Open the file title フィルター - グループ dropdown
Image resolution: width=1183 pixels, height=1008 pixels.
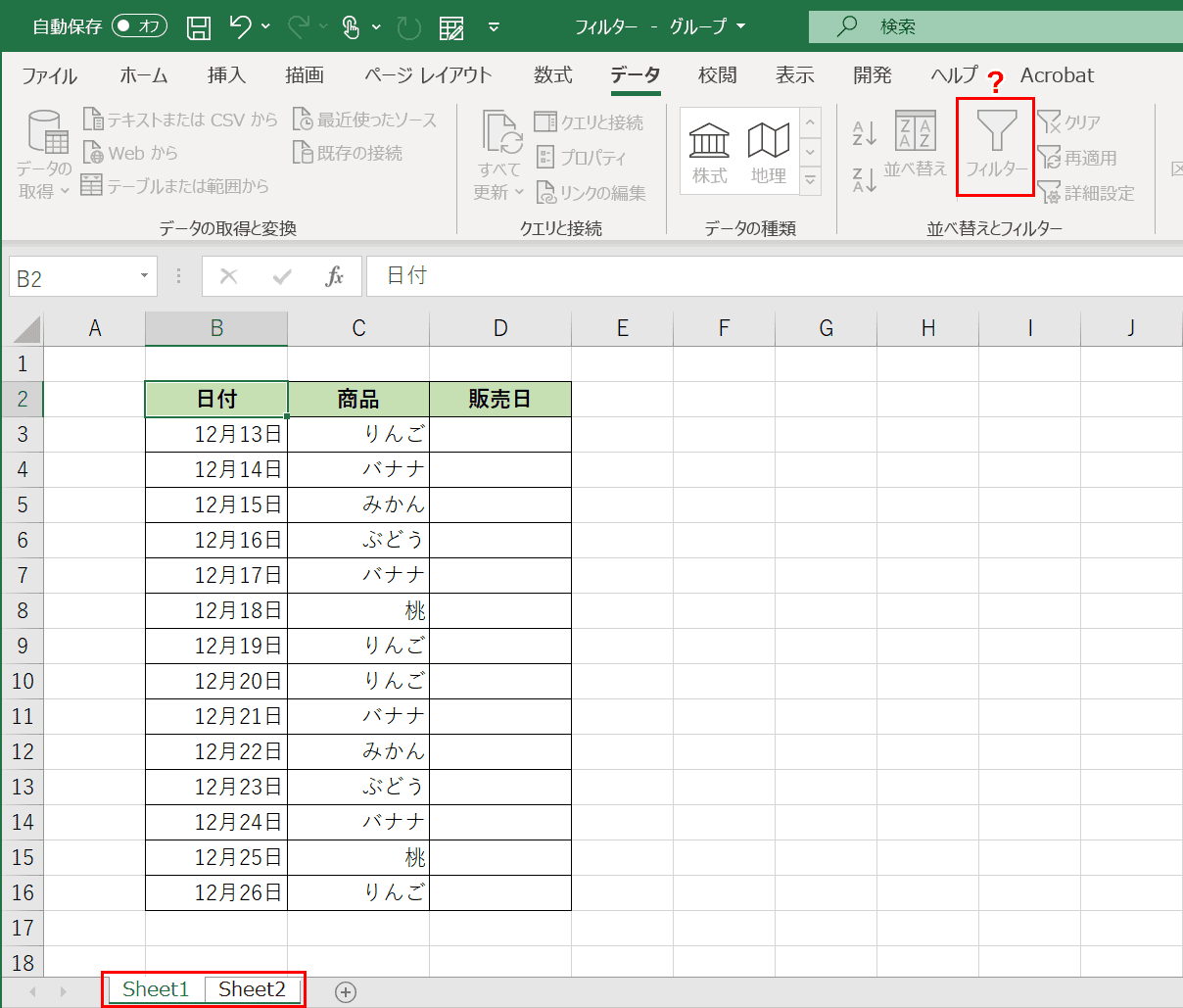click(740, 26)
